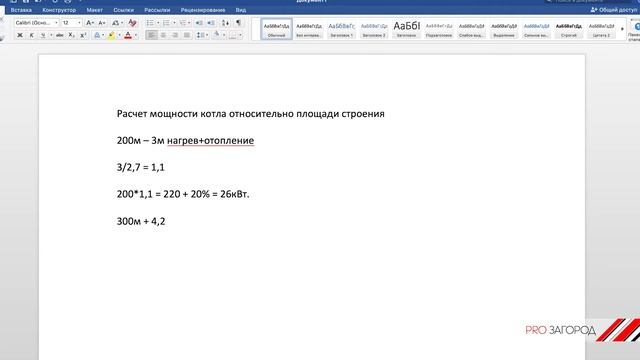640x360 pixels.
Task: Click Общий доступ button
Action: (x=614, y=10)
